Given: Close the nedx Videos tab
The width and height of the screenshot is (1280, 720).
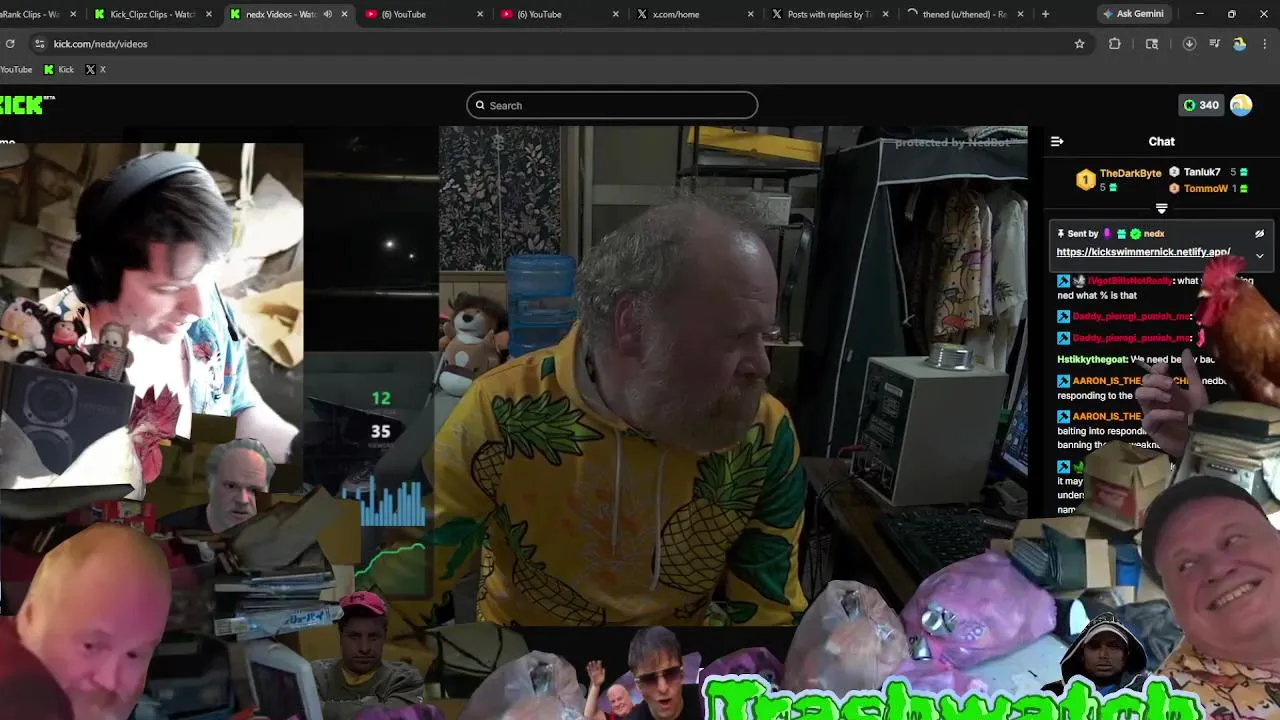Looking at the screenshot, I should tap(344, 14).
